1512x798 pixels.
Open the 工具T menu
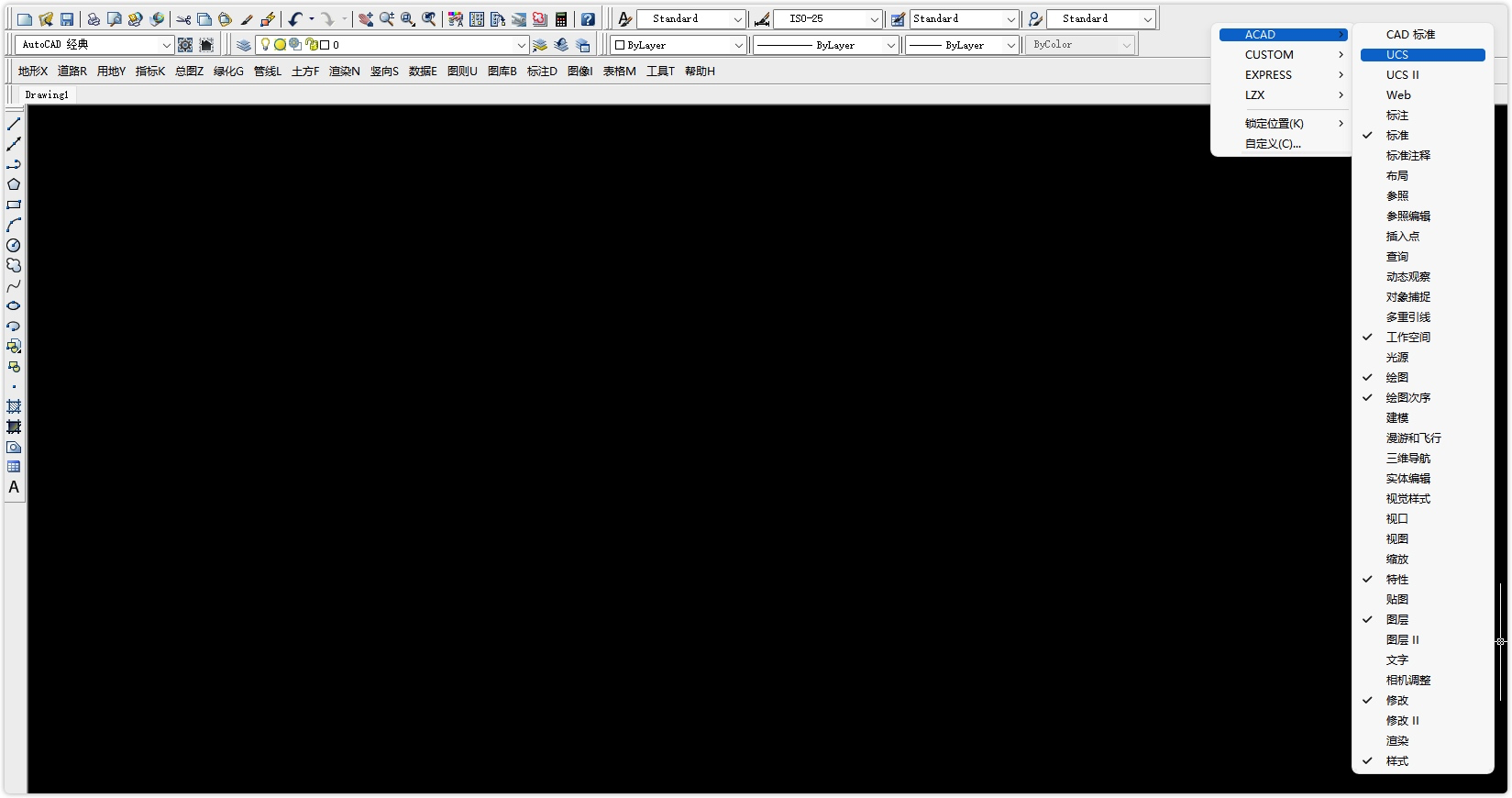tap(660, 72)
